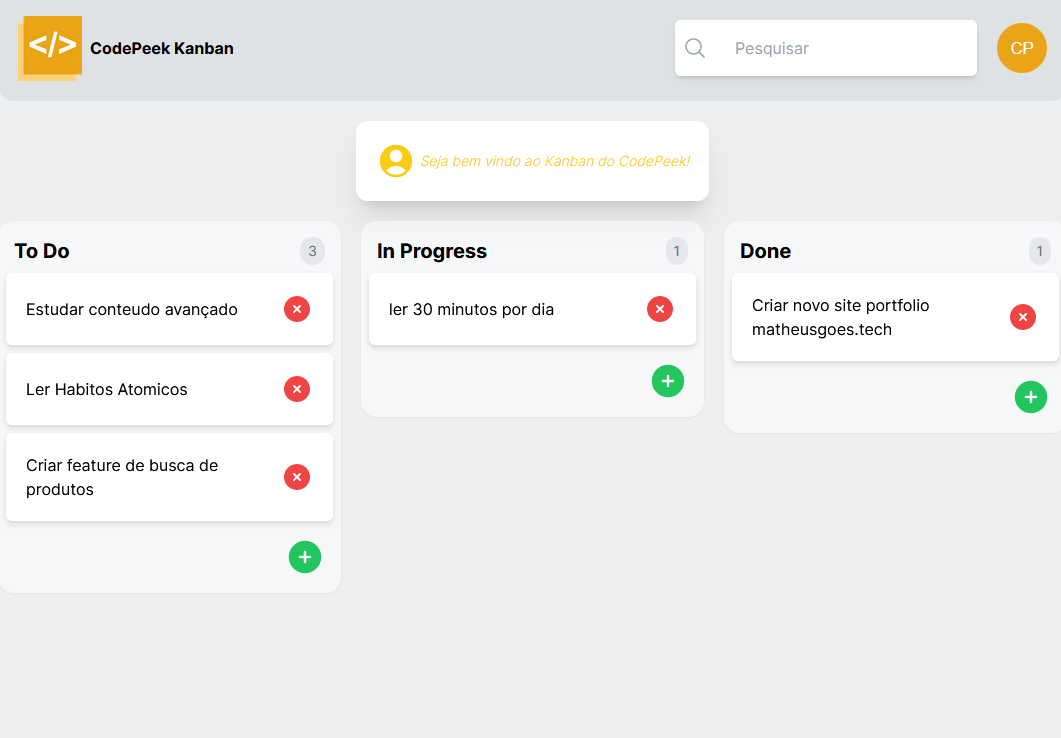Delete the 'Ler Habitos Atomicos' card
The width and height of the screenshot is (1061, 738).
pos(297,389)
